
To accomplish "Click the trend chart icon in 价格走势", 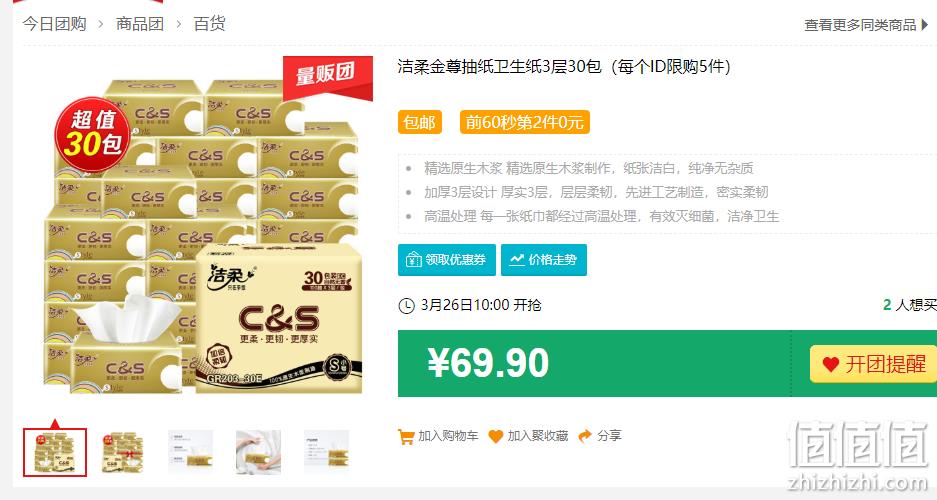I will (516, 260).
